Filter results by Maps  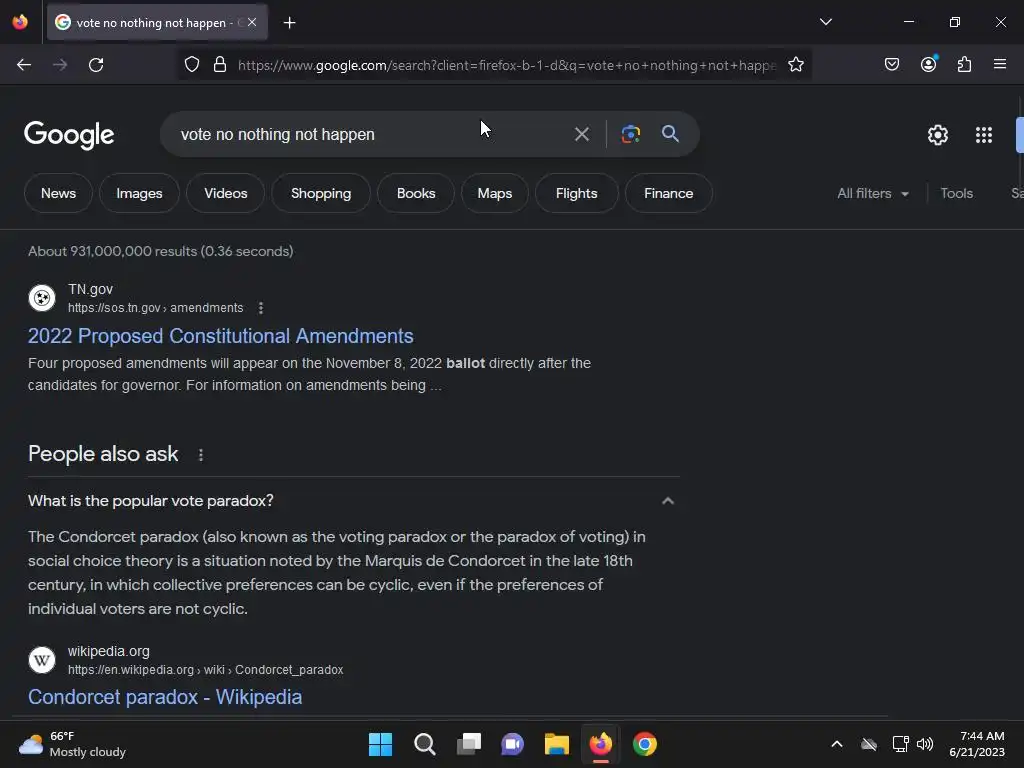495,193
